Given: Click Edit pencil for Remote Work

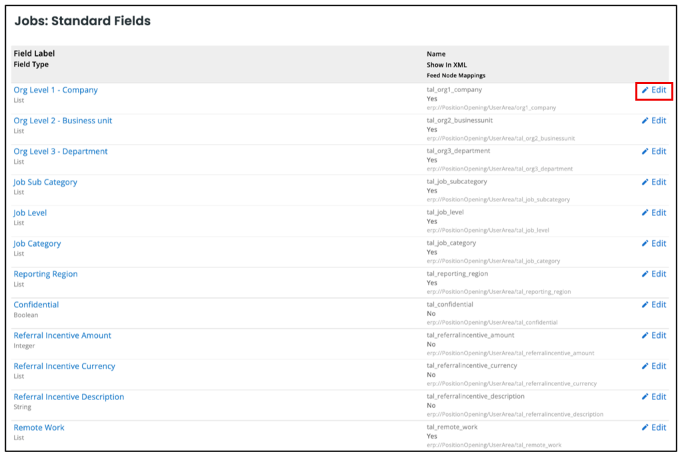Looking at the screenshot, I should point(654,428).
